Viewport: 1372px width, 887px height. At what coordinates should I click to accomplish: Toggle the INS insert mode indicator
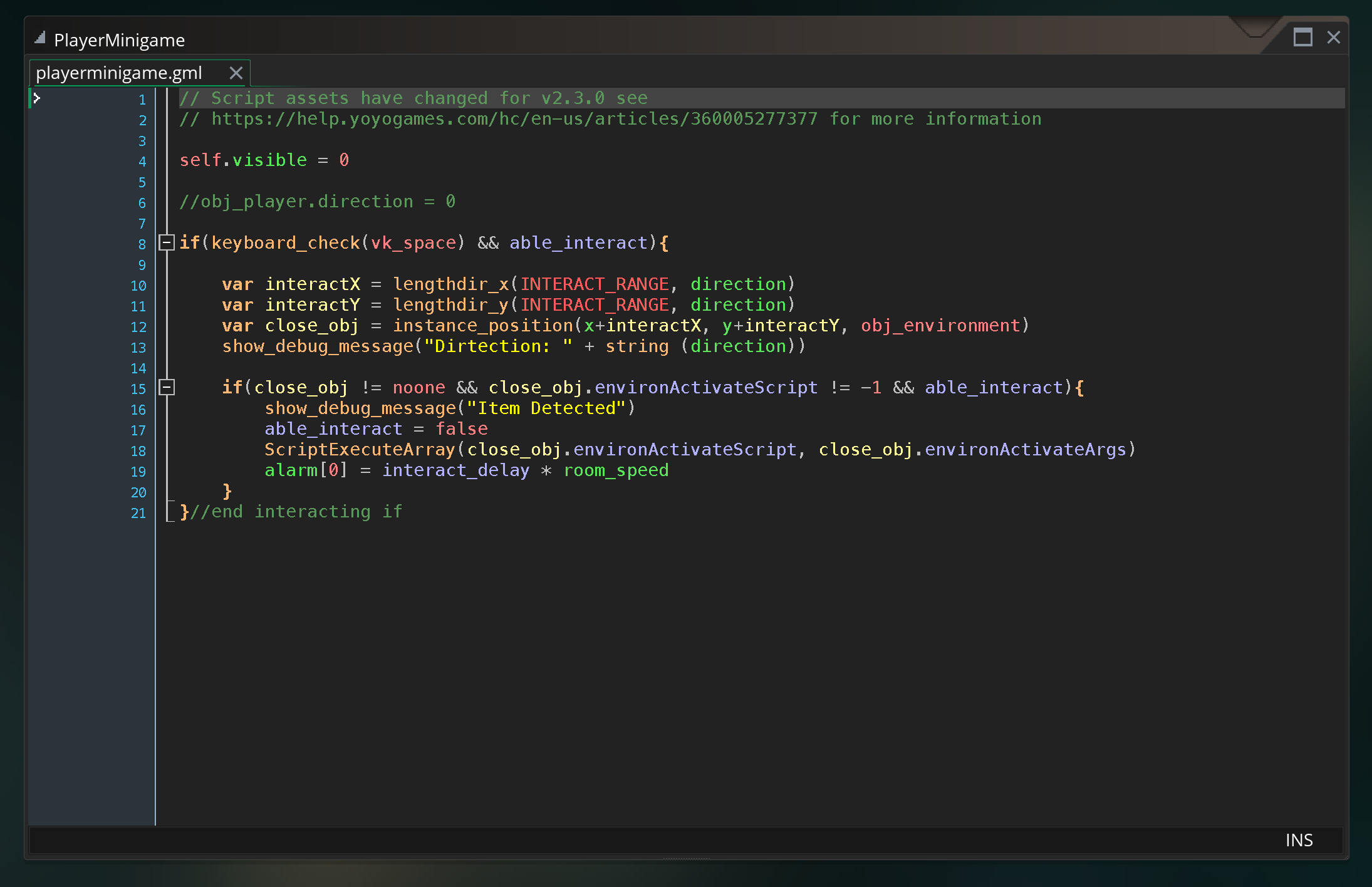pyautogui.click(x=1299, y=840)
